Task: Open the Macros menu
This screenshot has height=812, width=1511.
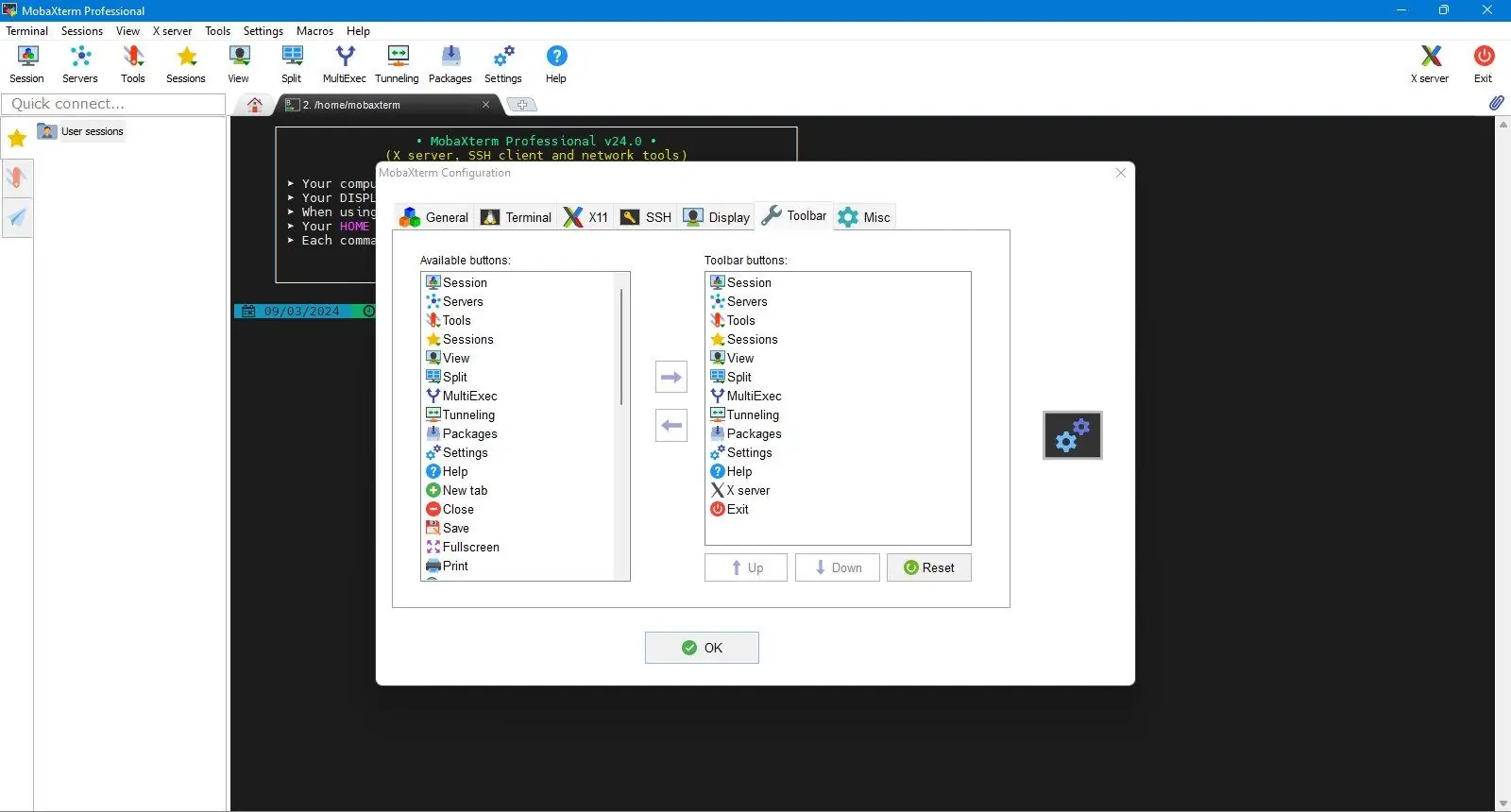Action: click(314, 31)
